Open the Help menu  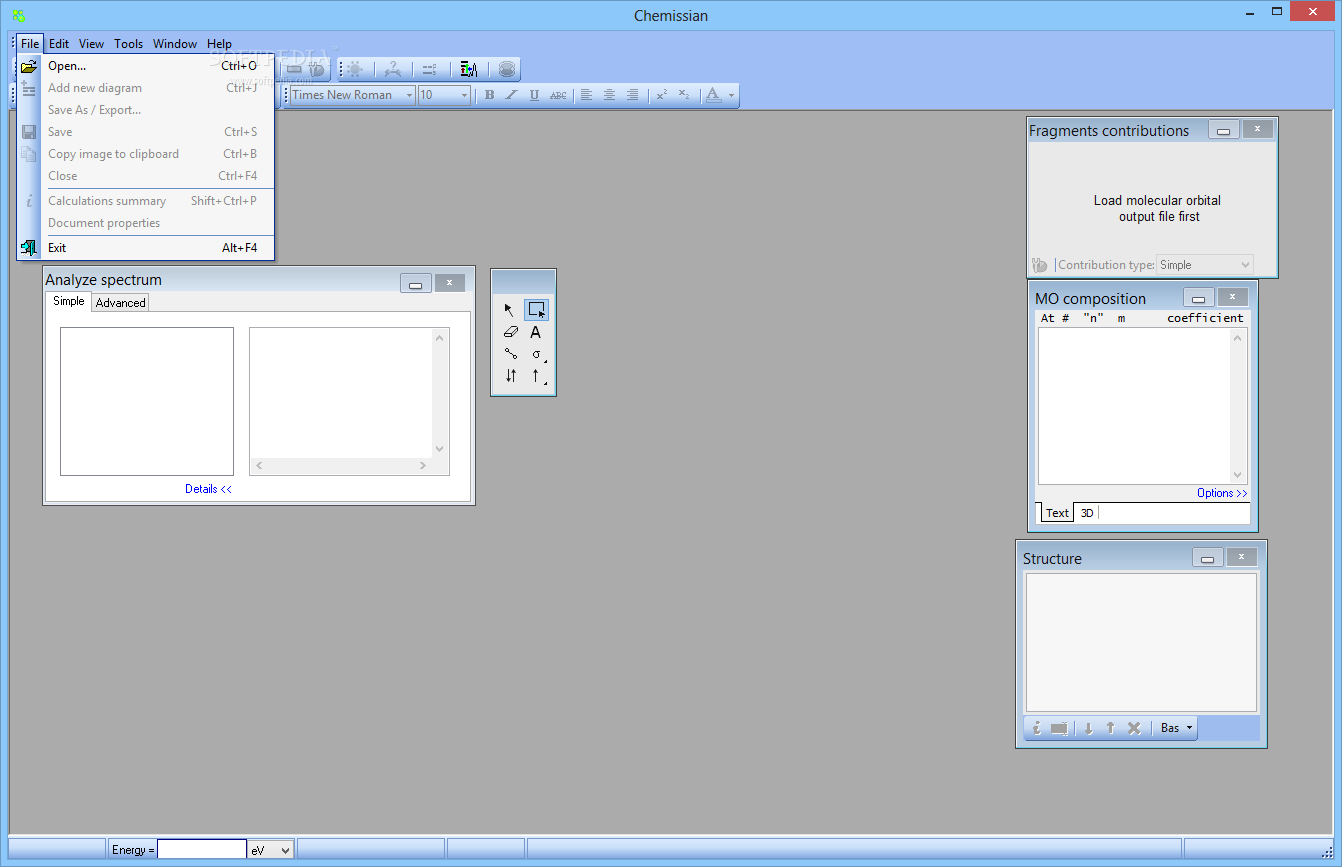(219, 44)
